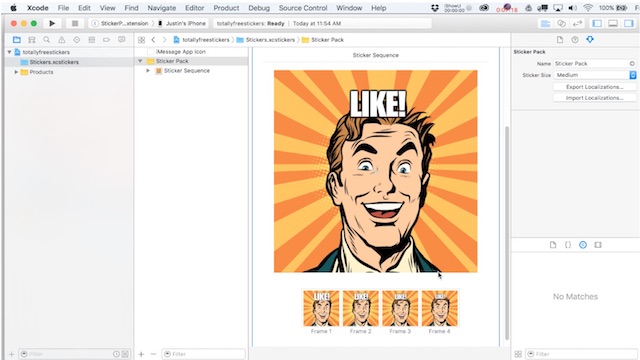Open the Breakpoint navigator

(107, 40)
